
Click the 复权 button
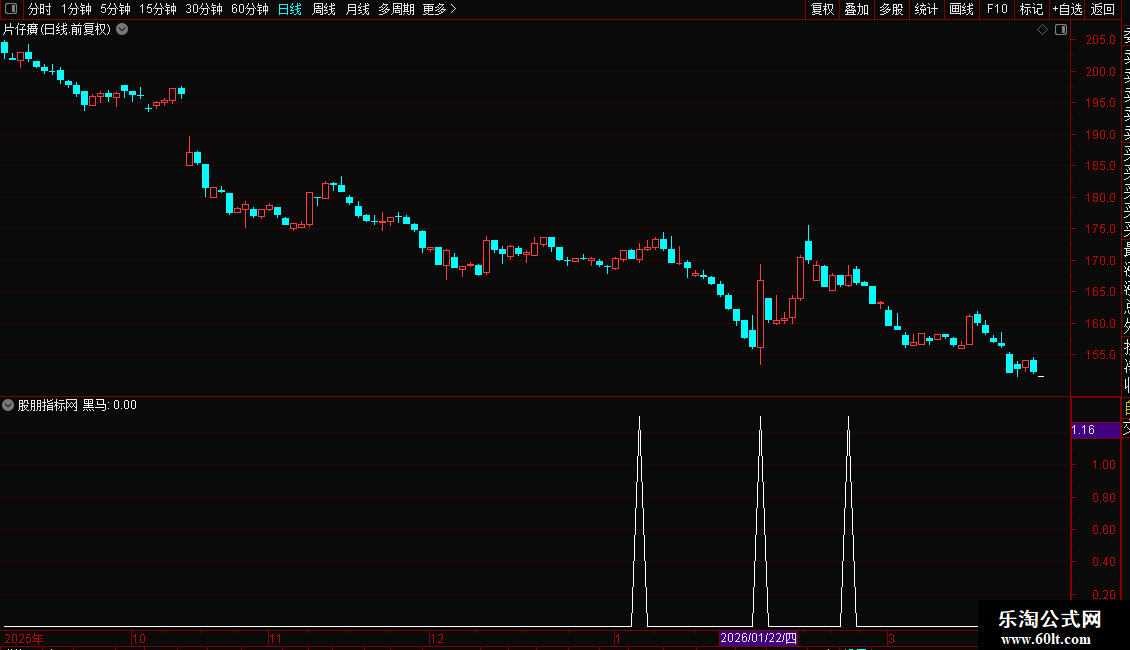click(x=822, y=9)
